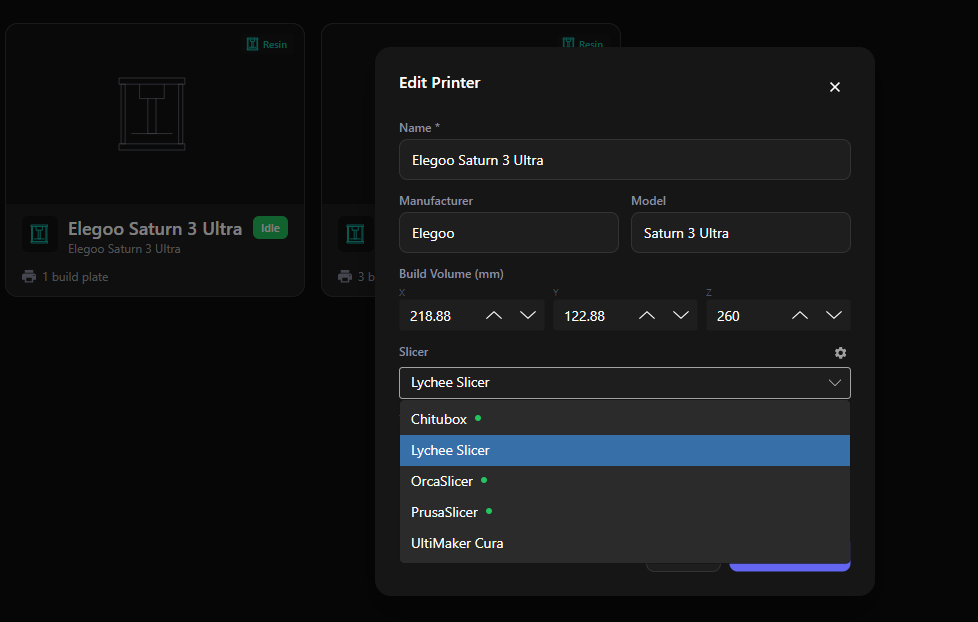The width and height of the screenshot is (978, 622).
Task: Increase the Y build volume value
Action: tap(647, 316)
